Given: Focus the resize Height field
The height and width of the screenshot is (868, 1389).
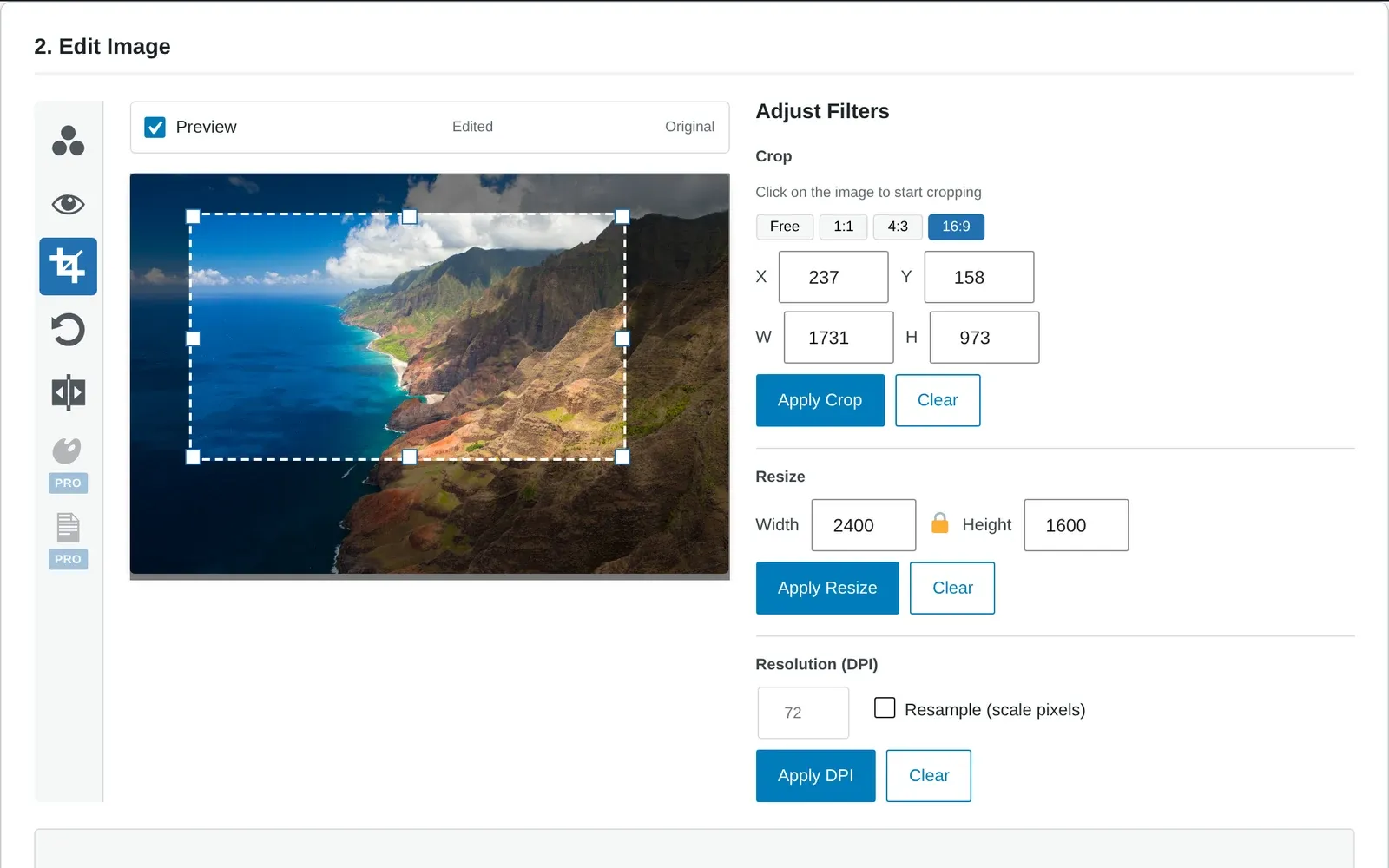Looking at the screenshot, I should tap(1076, 525).
